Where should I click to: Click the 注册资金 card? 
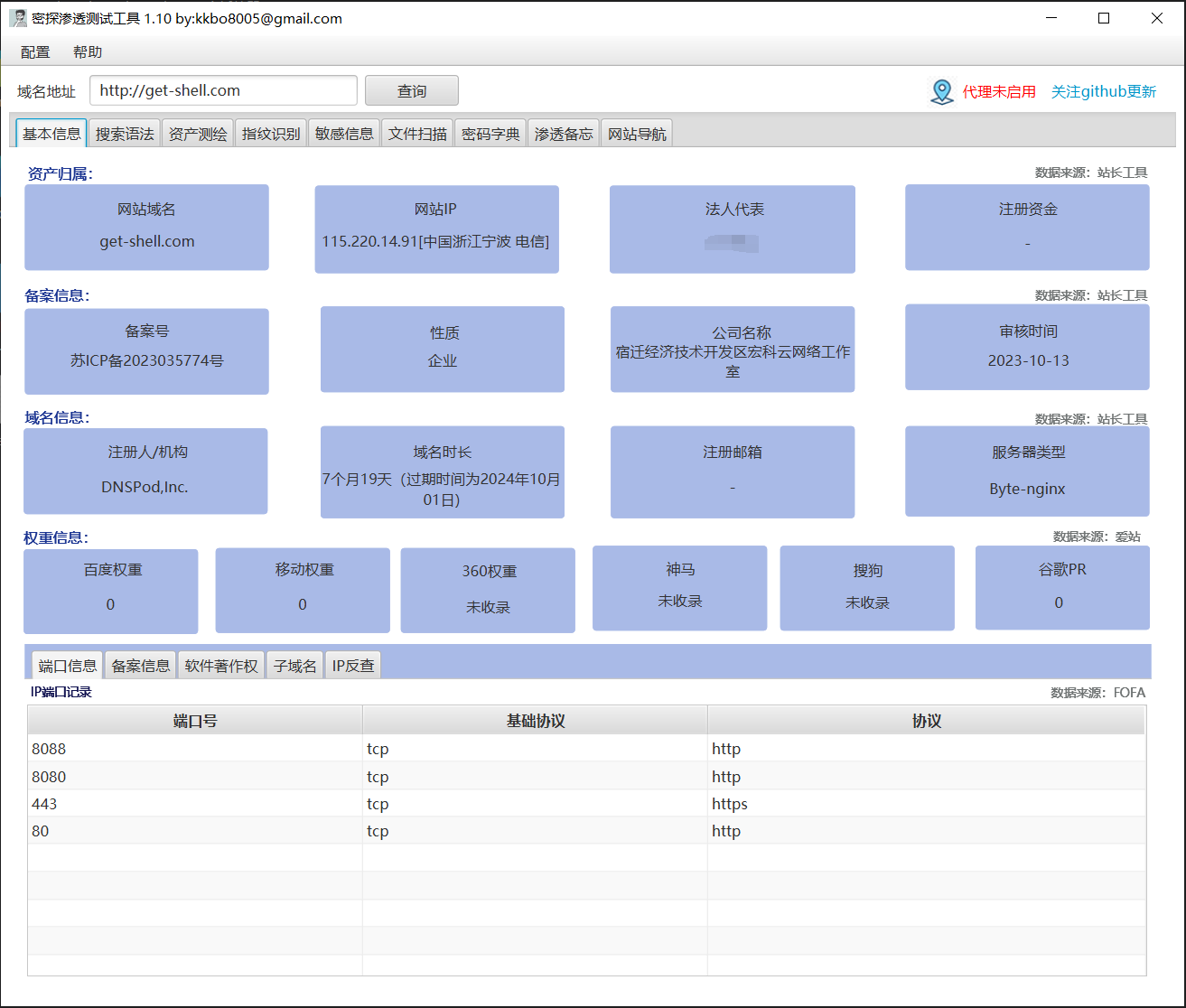(x=1027, y=228)
